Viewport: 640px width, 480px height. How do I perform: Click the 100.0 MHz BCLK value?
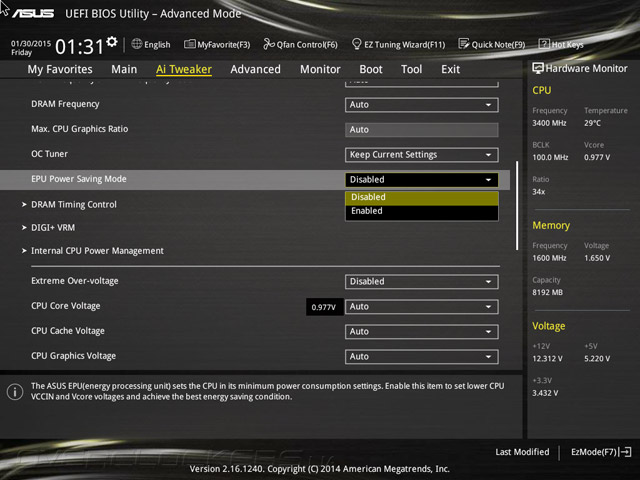point(550,157)
